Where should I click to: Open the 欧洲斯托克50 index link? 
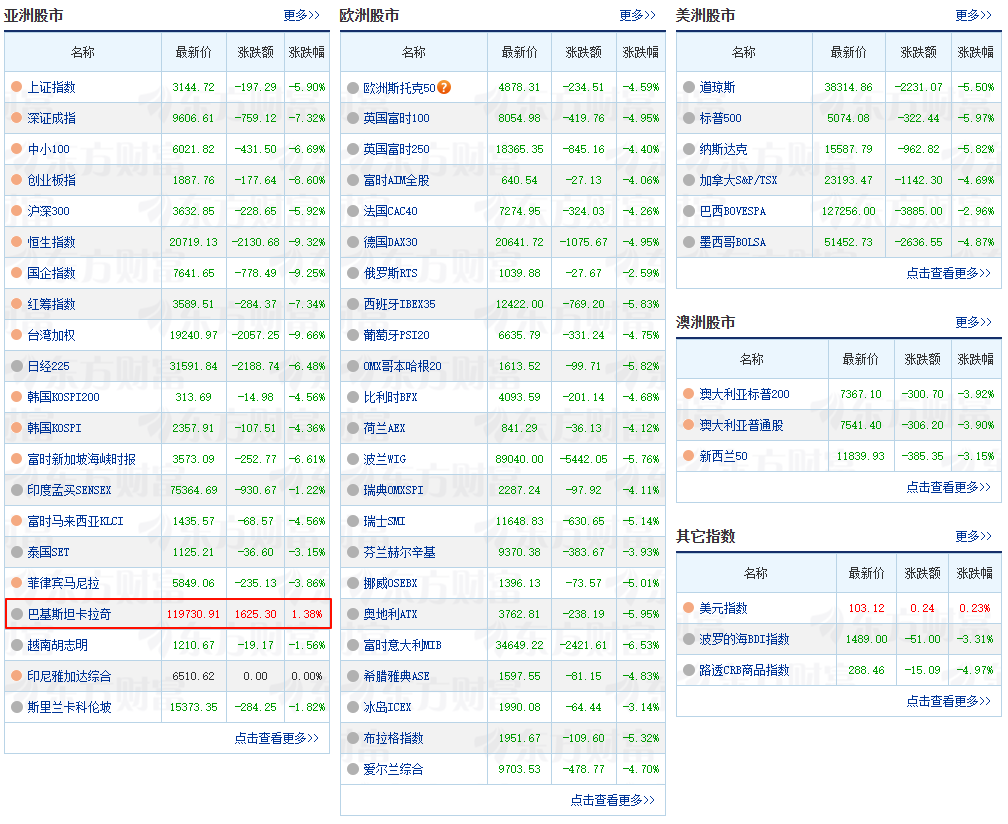pos(399,88)
